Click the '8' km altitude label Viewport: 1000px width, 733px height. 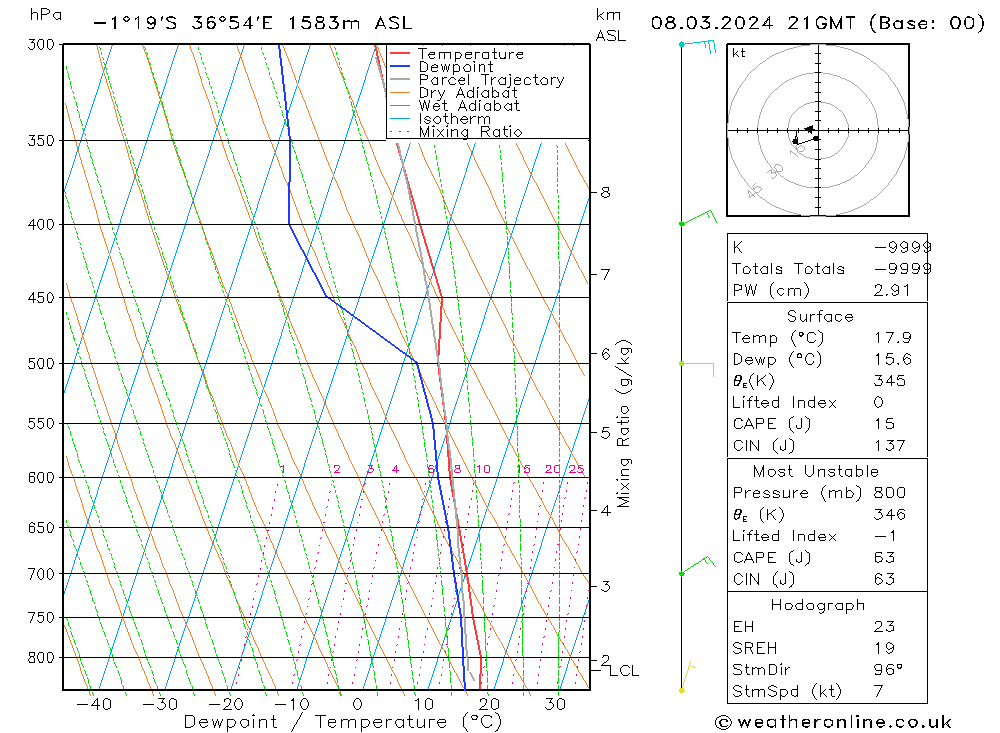point(605,192)
